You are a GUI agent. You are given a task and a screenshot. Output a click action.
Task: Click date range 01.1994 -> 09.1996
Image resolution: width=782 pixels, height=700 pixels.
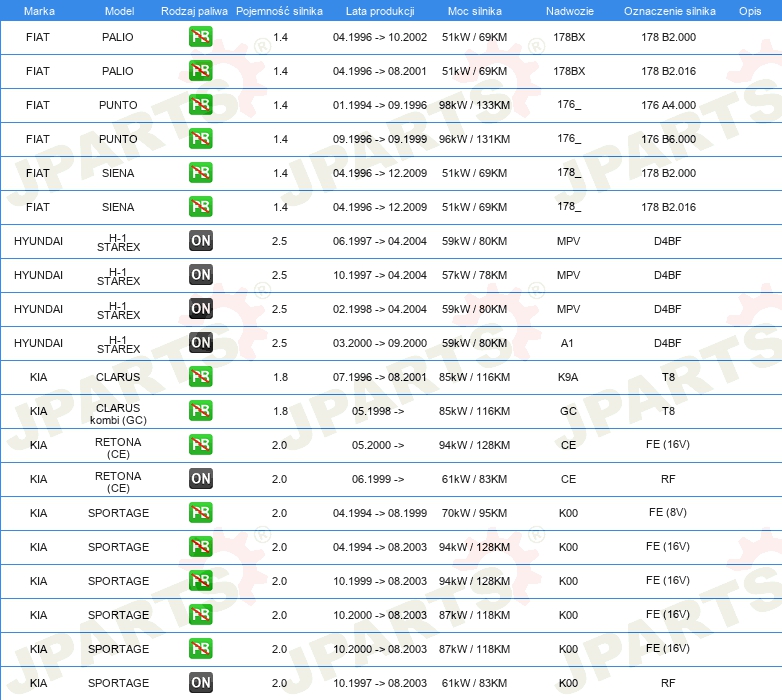[380, 105]
